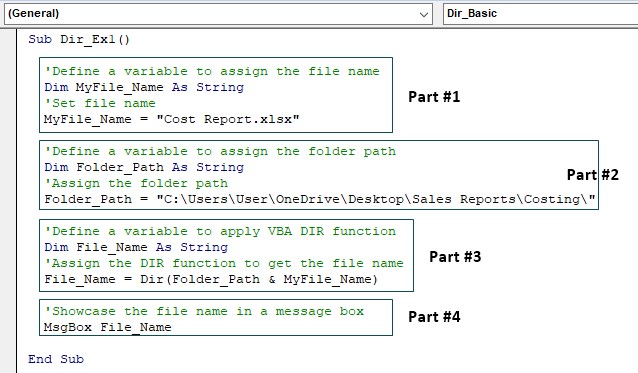Open the (General) object dropdown
The width and height of the screenshot is (638, 373).
pos(218,14)
